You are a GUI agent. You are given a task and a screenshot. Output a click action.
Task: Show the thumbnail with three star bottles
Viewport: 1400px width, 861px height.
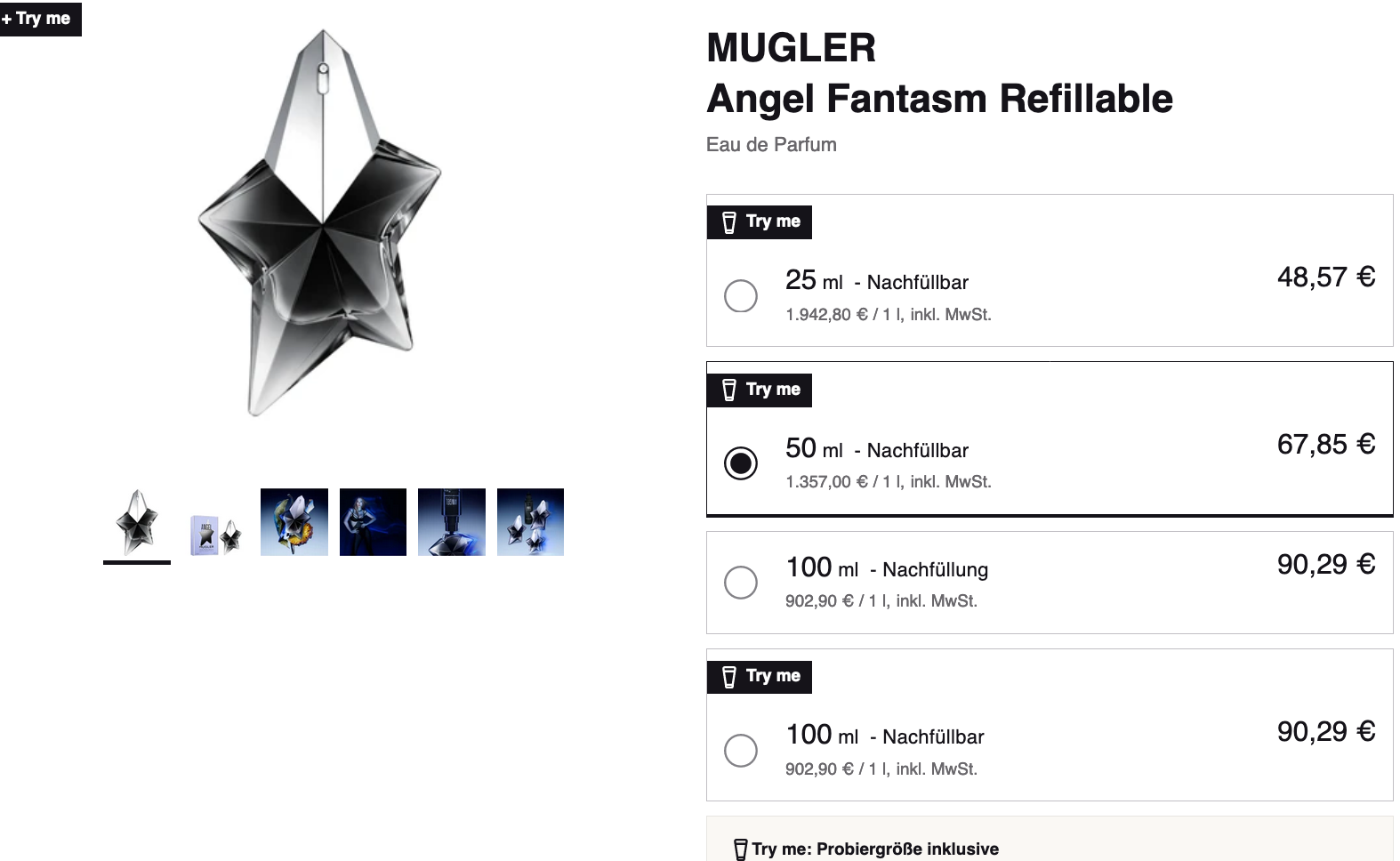point(530,522)
